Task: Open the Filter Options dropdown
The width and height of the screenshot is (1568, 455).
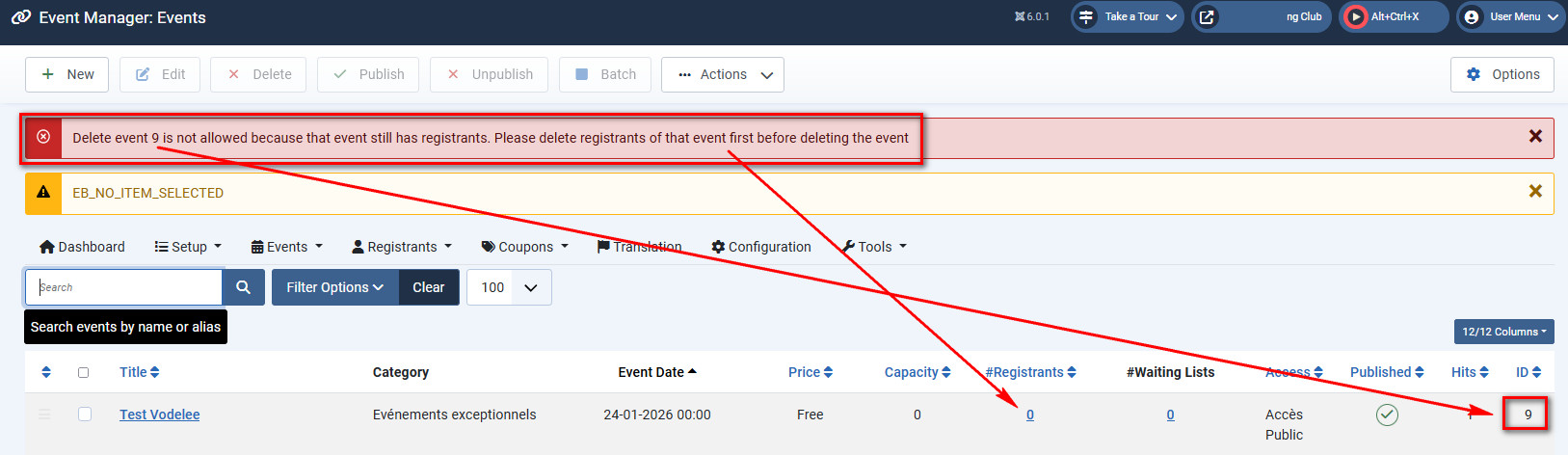Action: click(x=334, y=287)
